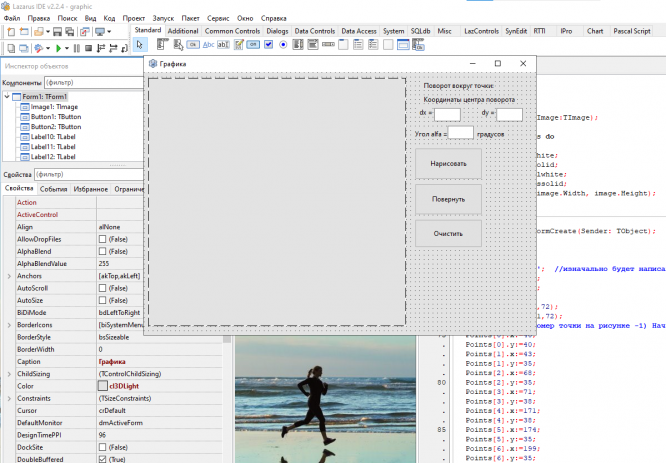666x463 pixels.
Task: Expand the Constraints property node
Action: point(9,398)
